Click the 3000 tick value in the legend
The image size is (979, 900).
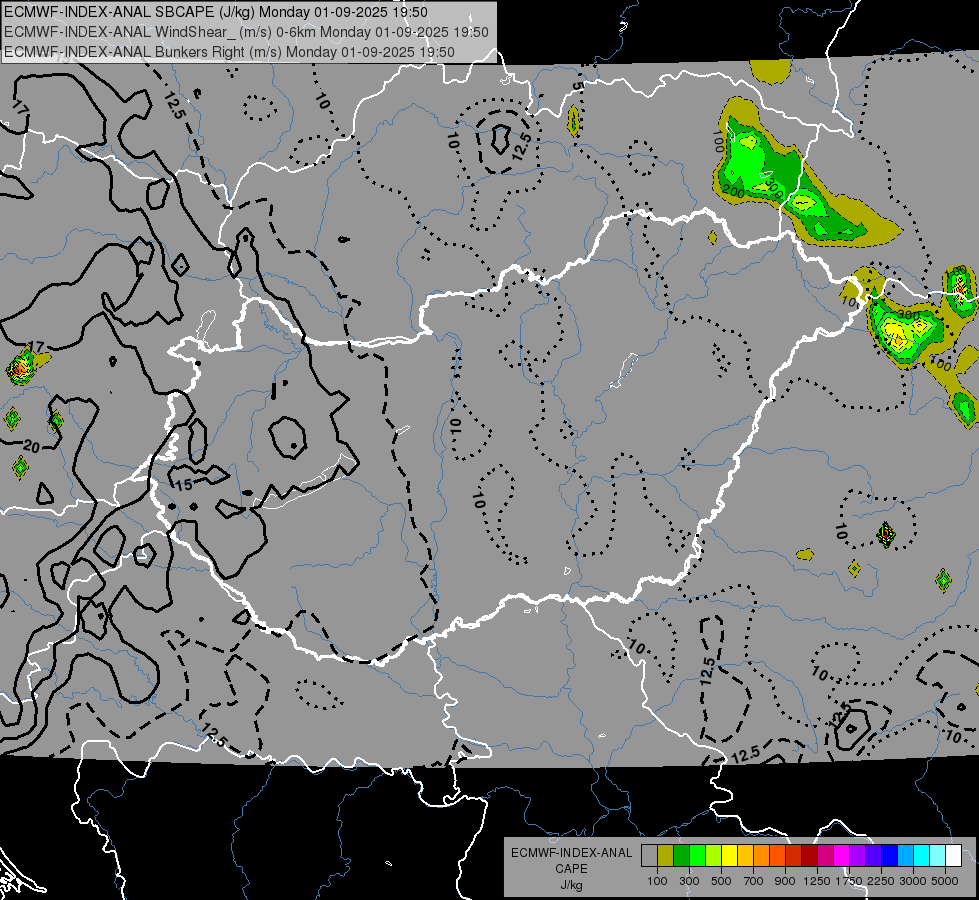[x=913, y=881]
